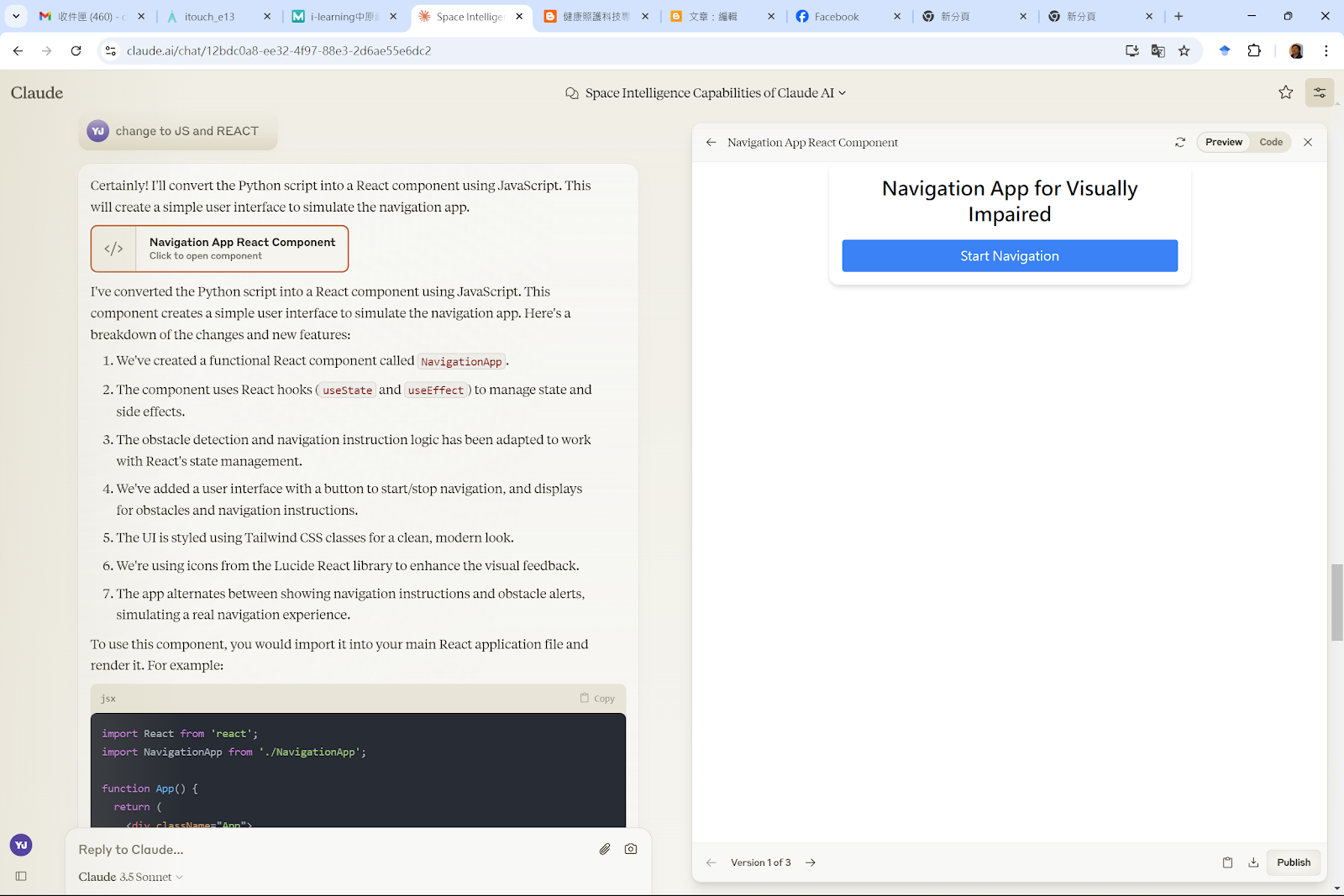
Task: Open the blue extension icon in toolbar
Action: point(1225,51)
